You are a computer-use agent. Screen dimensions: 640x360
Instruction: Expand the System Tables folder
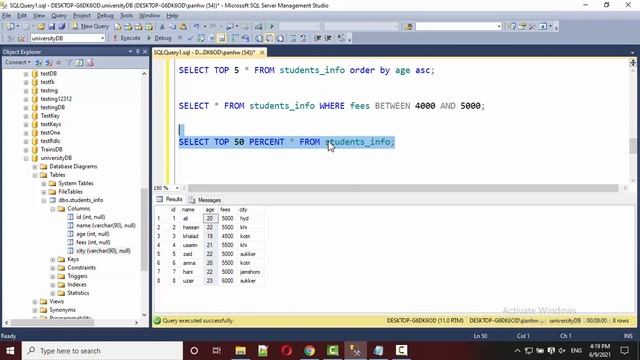point(44,183)
